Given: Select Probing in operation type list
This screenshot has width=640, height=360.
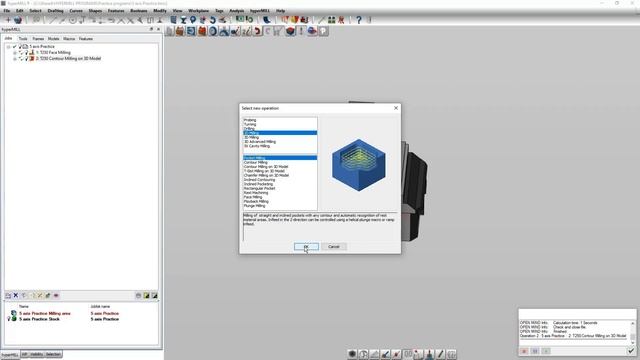Looking at the screenshot, I should point(250,120).
